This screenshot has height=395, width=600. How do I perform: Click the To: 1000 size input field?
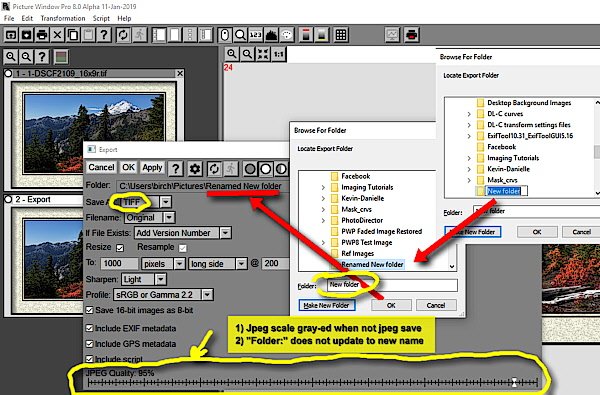coord(119,264)
